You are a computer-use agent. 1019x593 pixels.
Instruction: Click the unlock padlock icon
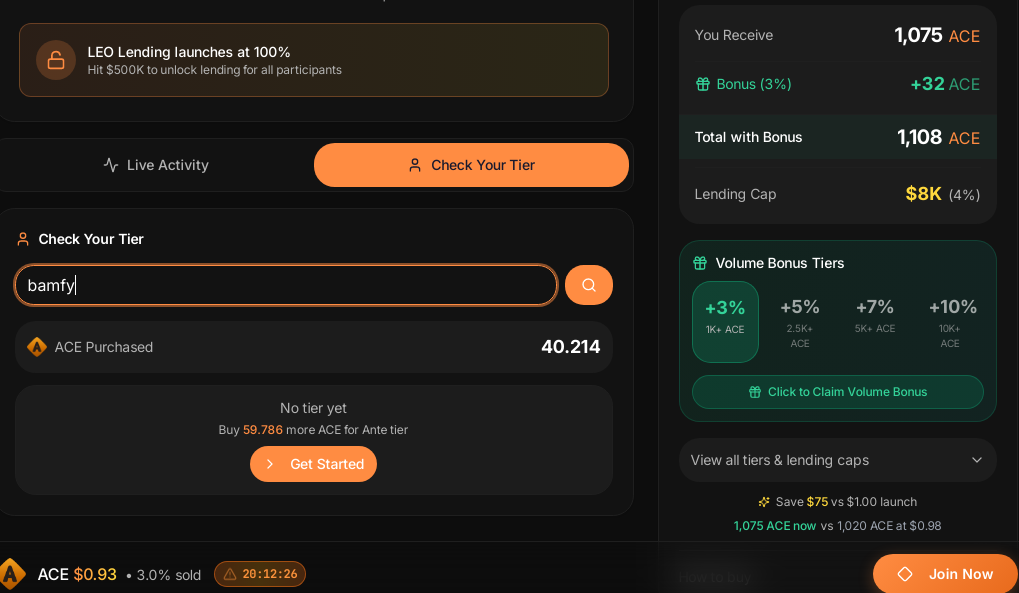point(56,60)
